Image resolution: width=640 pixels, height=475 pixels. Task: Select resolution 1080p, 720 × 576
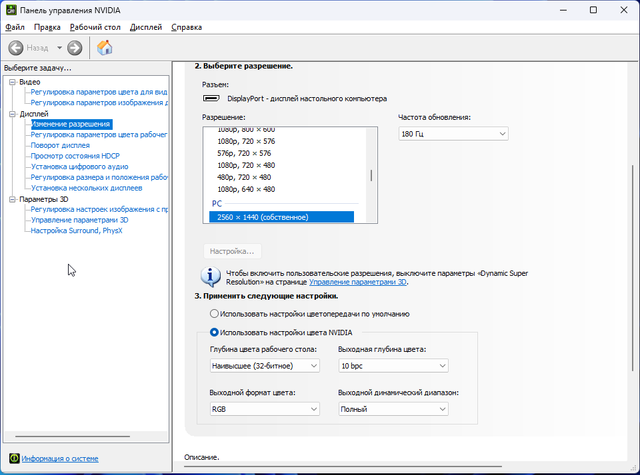(246, 141)
